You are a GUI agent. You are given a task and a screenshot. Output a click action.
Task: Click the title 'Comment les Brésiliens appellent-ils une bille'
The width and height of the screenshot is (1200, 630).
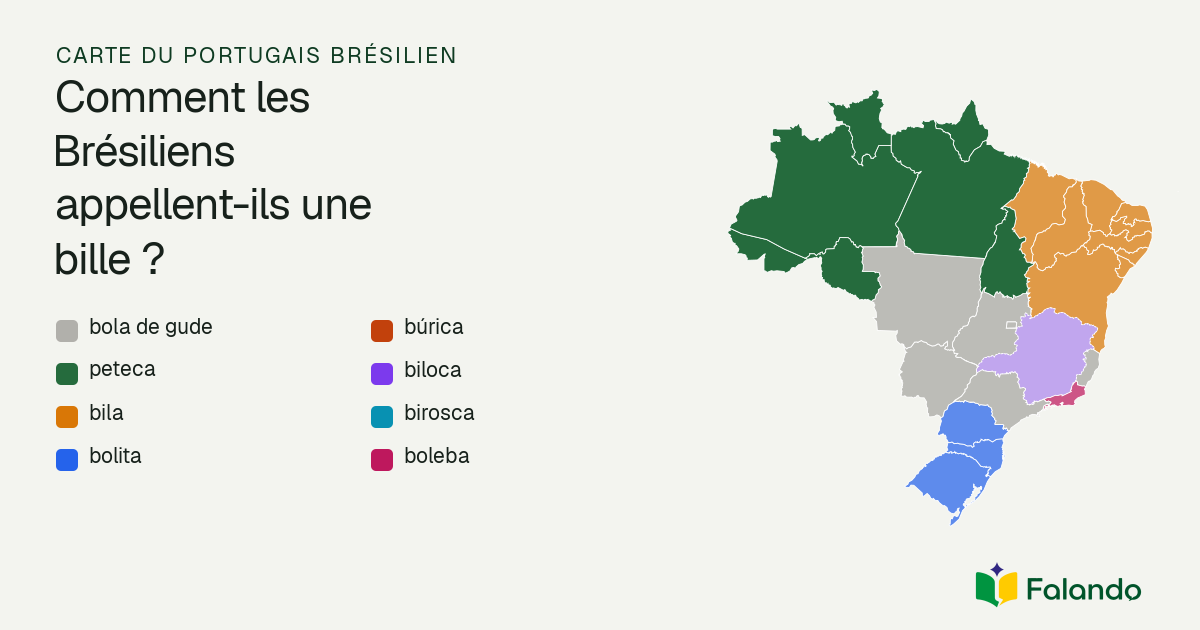click(214, 179)
